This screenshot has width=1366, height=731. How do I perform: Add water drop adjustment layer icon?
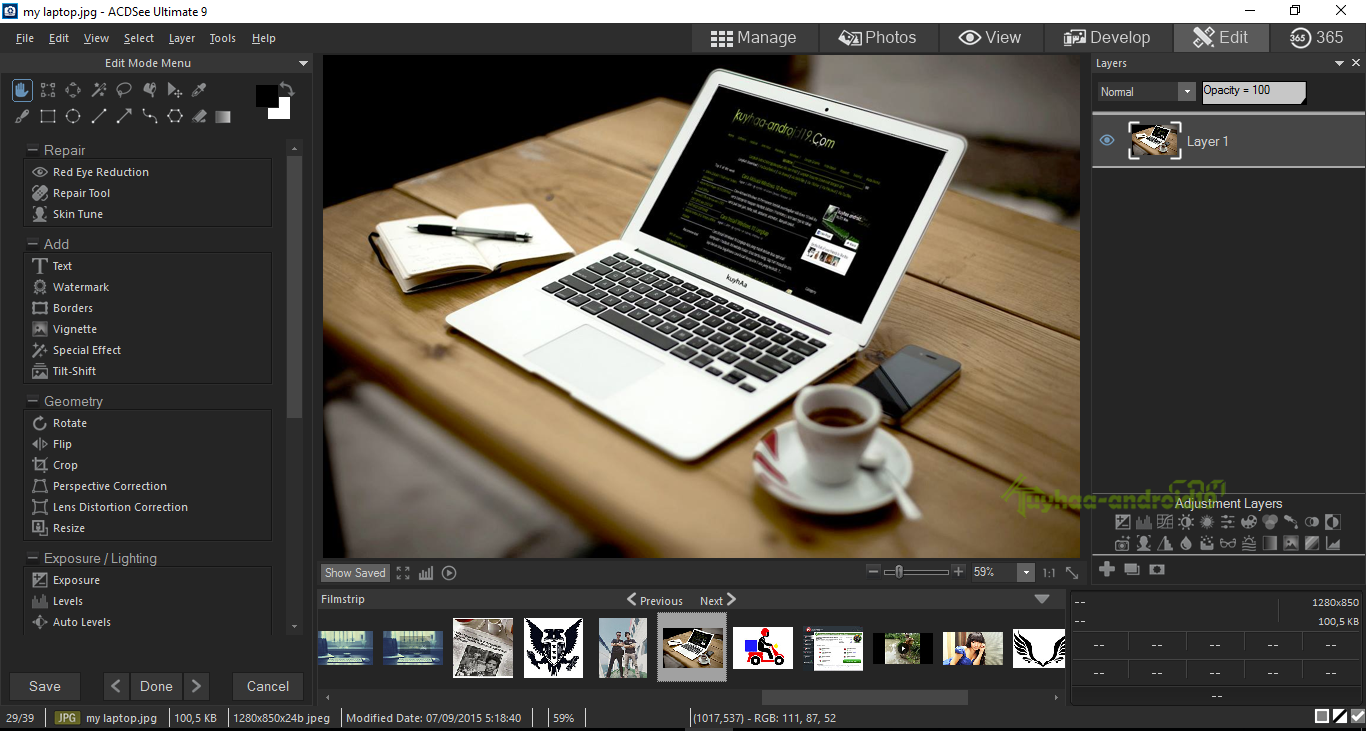coord(1186,544)
